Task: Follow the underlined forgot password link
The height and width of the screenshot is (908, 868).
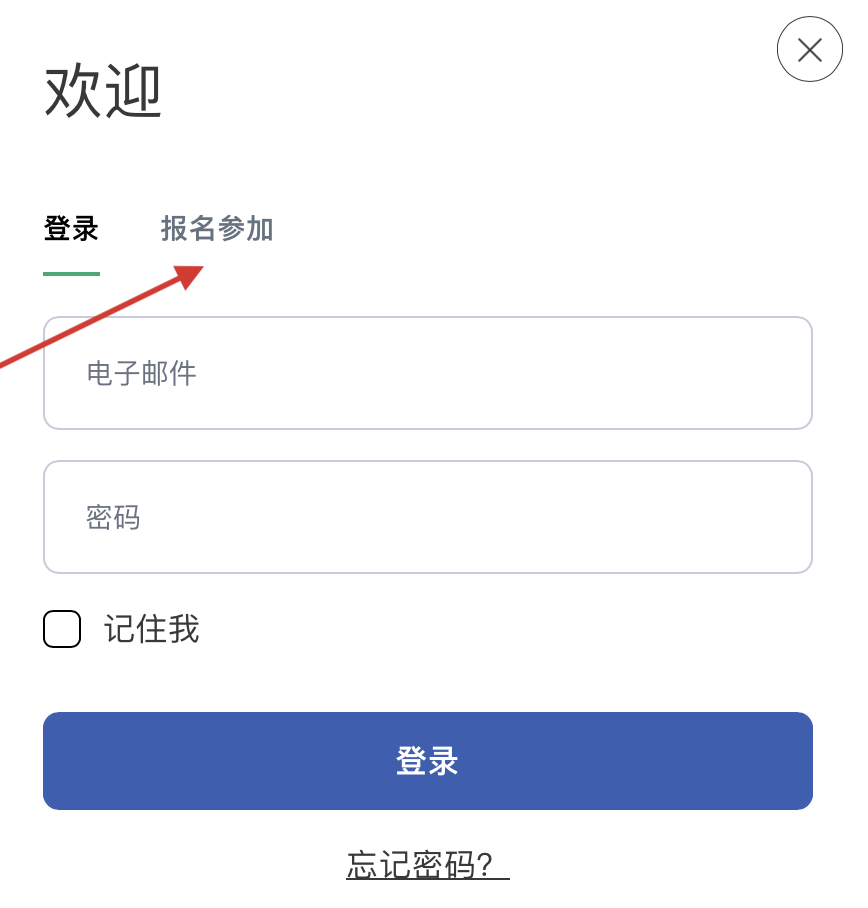Action: click(427, 865)
